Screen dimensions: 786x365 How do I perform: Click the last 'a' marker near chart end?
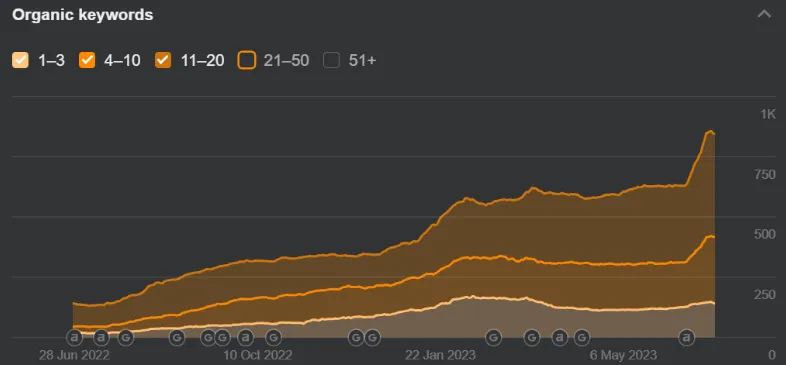pos(686,337)
